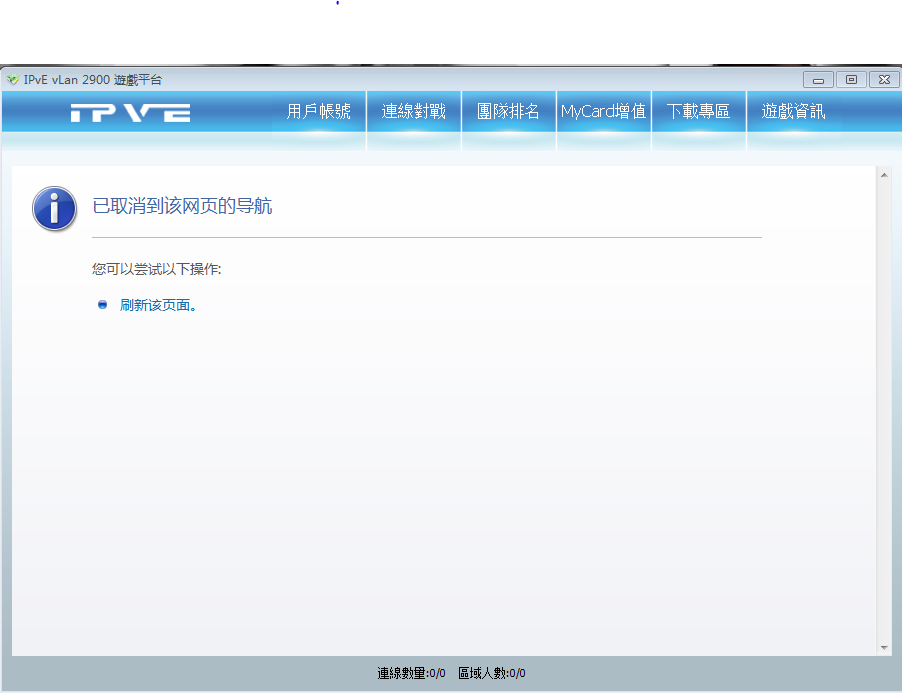Click the IPVE logo in header
Viewport: 902px width, 693px height.
(131, 113)
